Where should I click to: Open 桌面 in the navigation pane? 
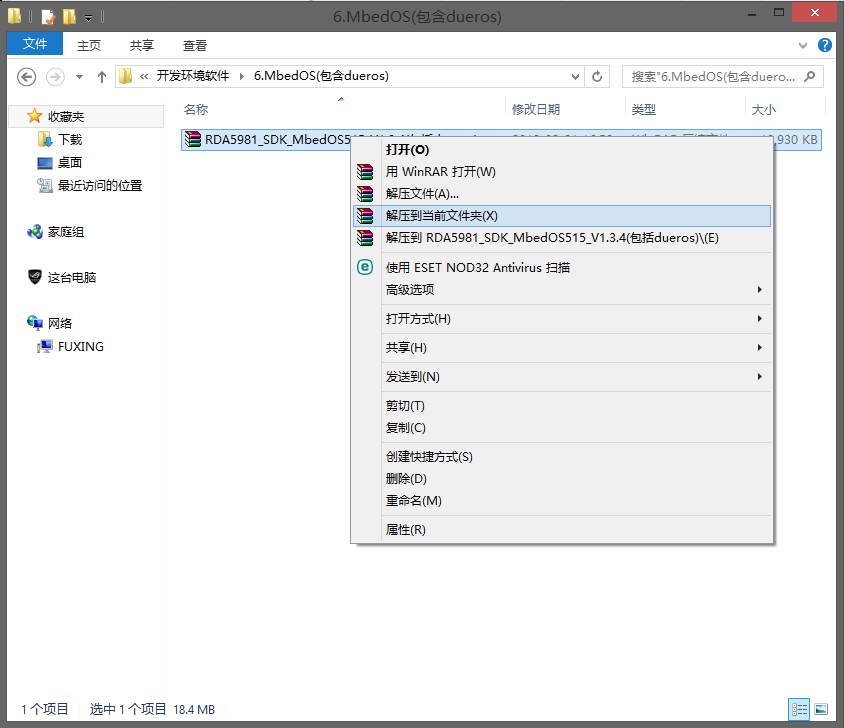click(70, 163)
